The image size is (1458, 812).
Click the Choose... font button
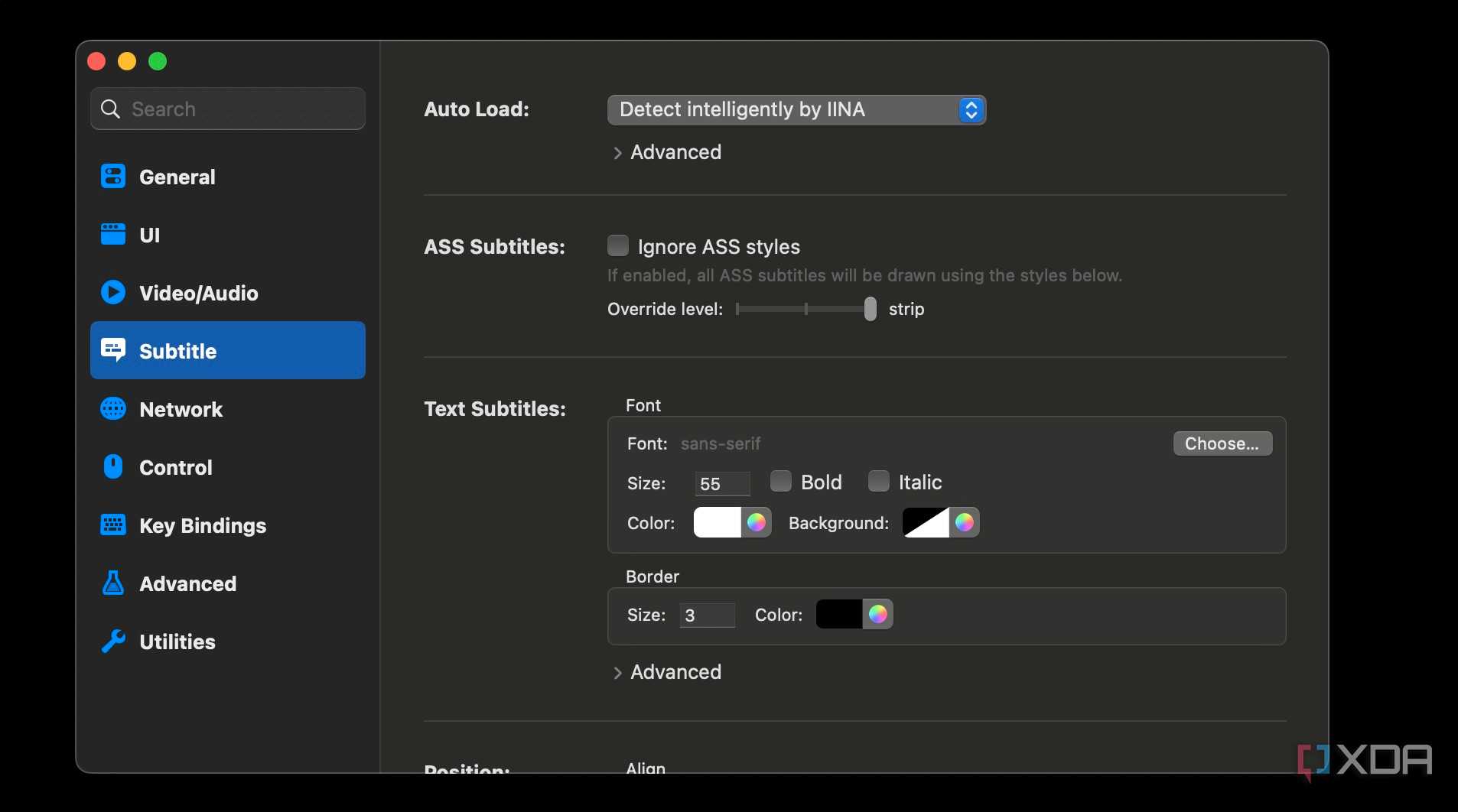(1222, 443)
